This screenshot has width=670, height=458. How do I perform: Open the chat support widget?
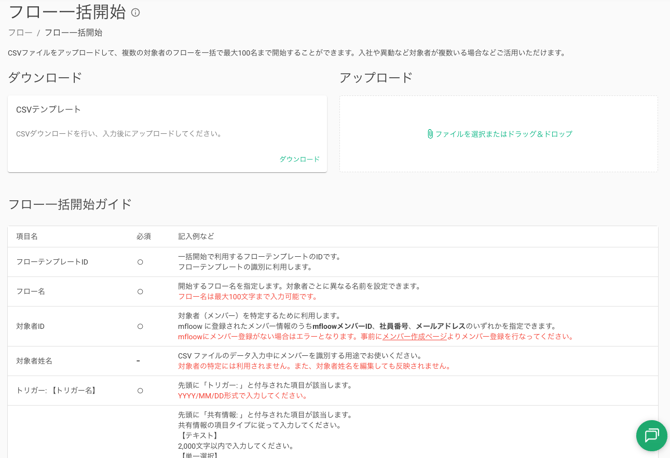[x=652, y=435]
